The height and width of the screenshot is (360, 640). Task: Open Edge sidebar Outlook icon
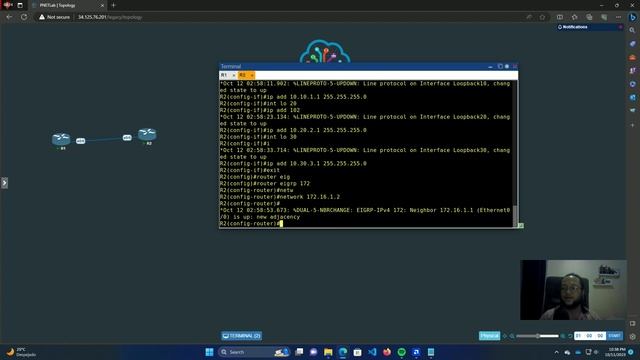click(x=633, y=98)
